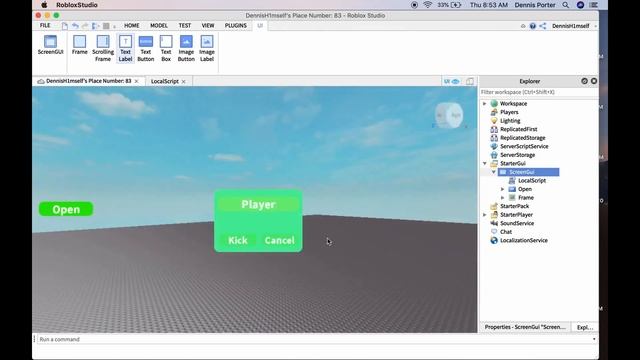Insert a Frame element
This screenshot has height=360, width=640.
coord(80,45)
